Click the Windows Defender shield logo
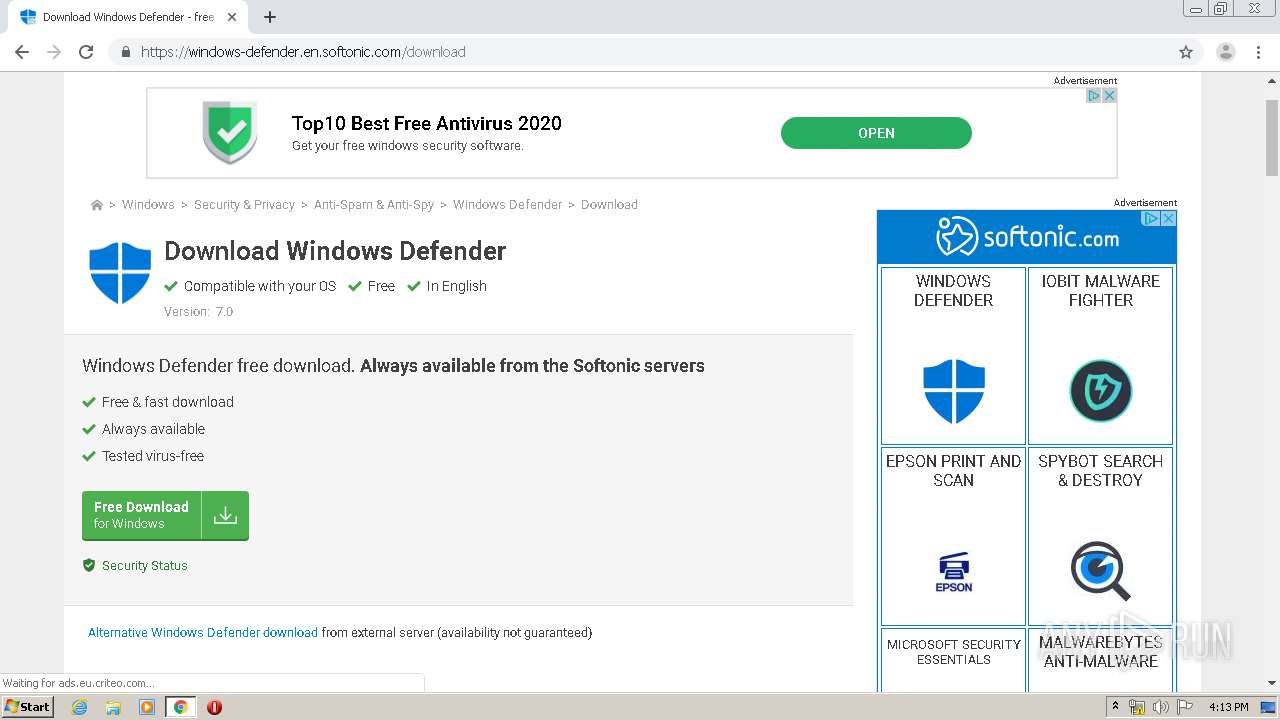The image size is (1280, 720). pos(120,272)
